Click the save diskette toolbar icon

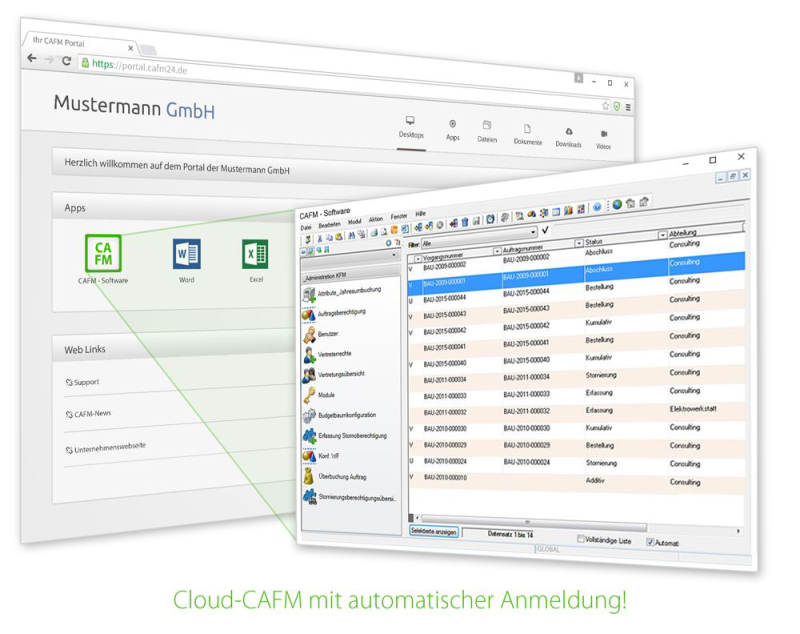[x=476, y=221]
